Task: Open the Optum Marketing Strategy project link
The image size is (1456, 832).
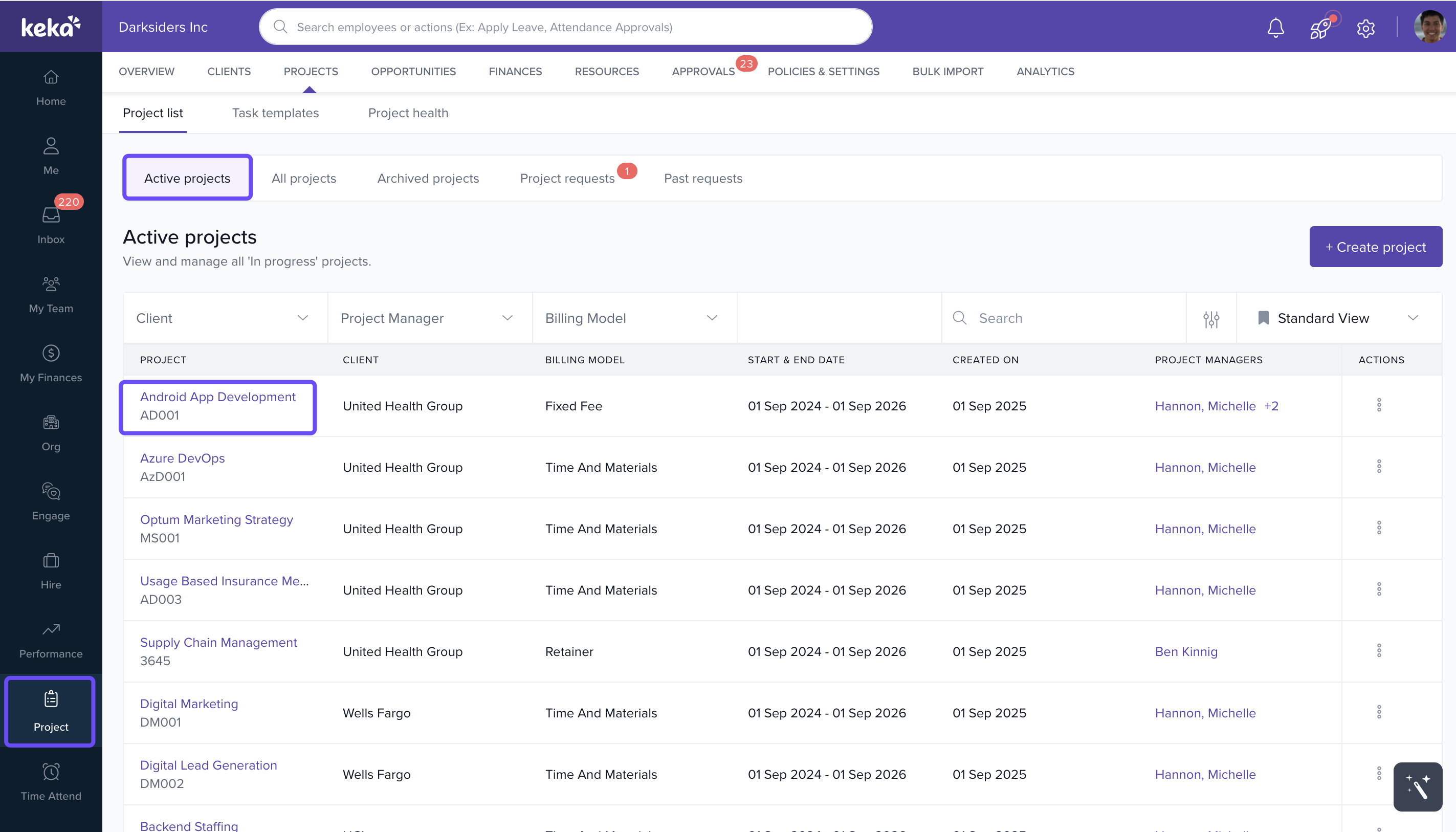Action: pos(216,519)
